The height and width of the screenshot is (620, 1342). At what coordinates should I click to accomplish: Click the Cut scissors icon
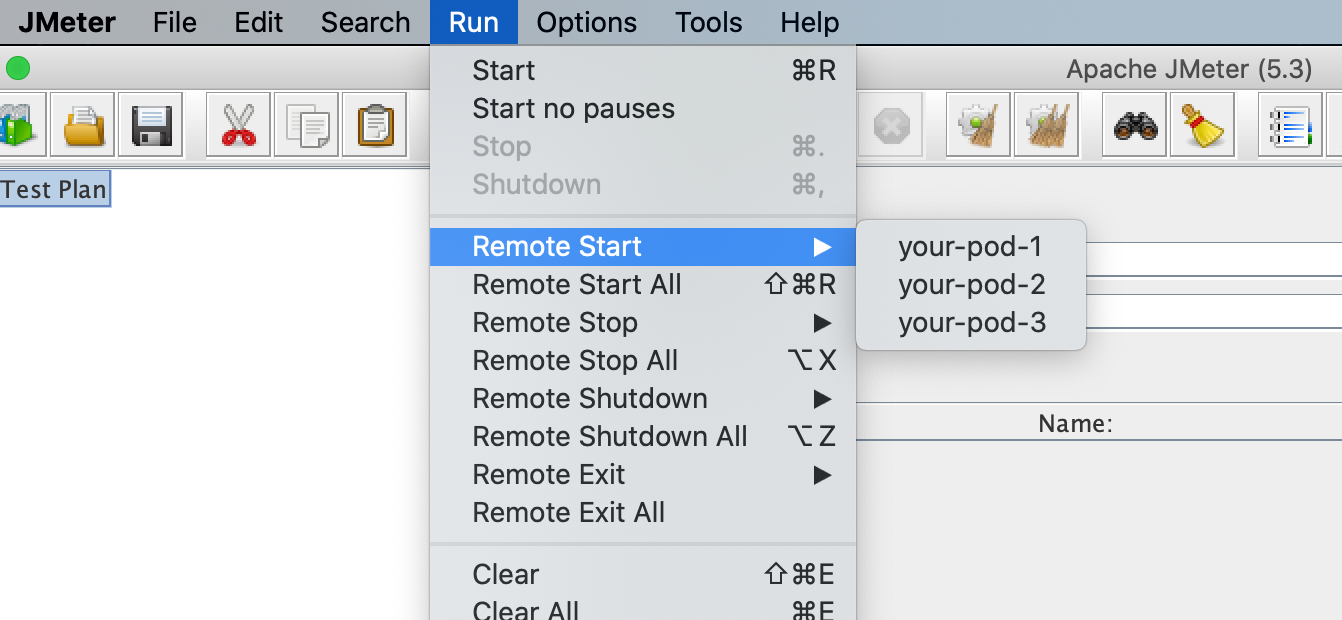(238, 125)
